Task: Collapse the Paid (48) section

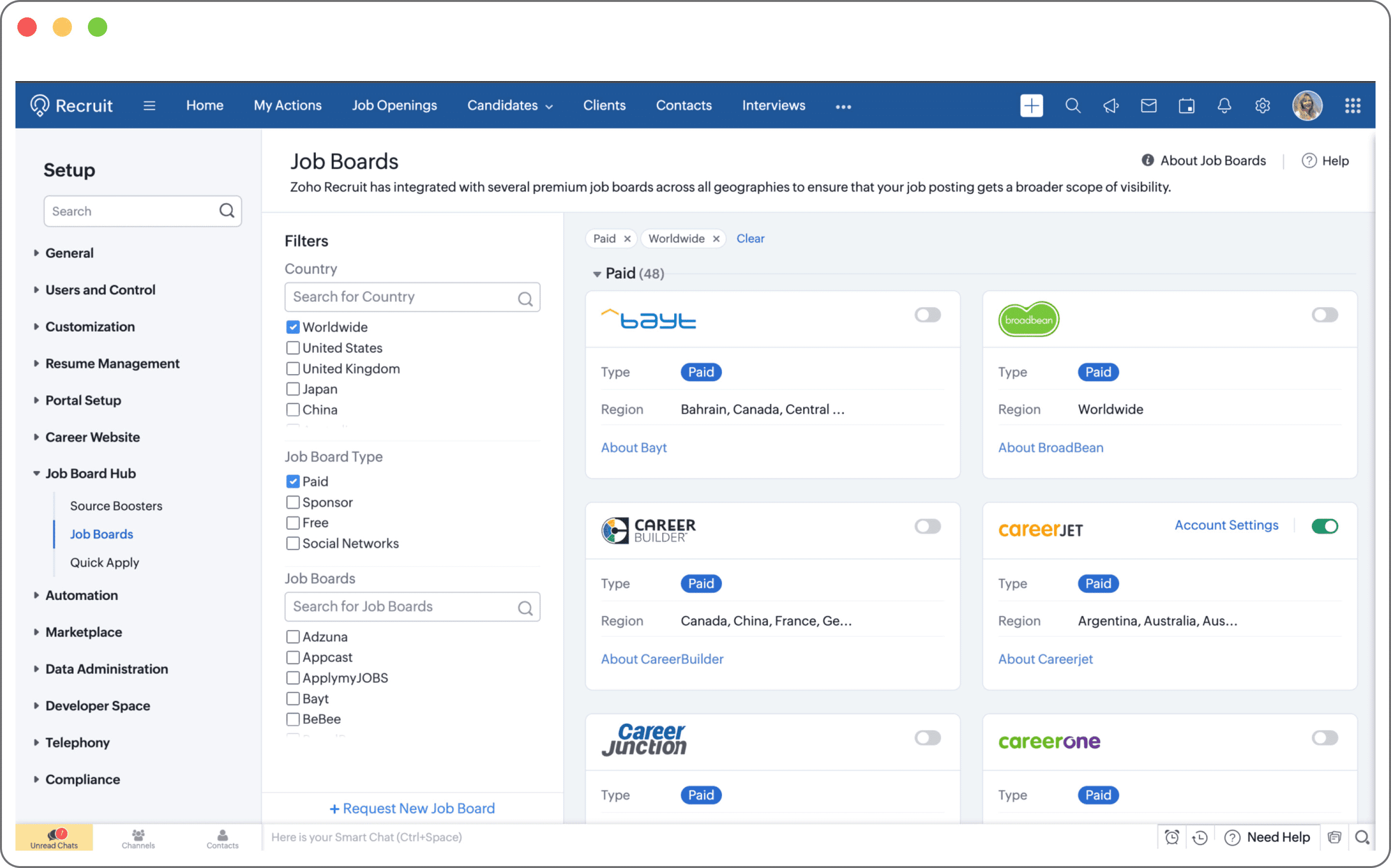Action: [597, 274]
